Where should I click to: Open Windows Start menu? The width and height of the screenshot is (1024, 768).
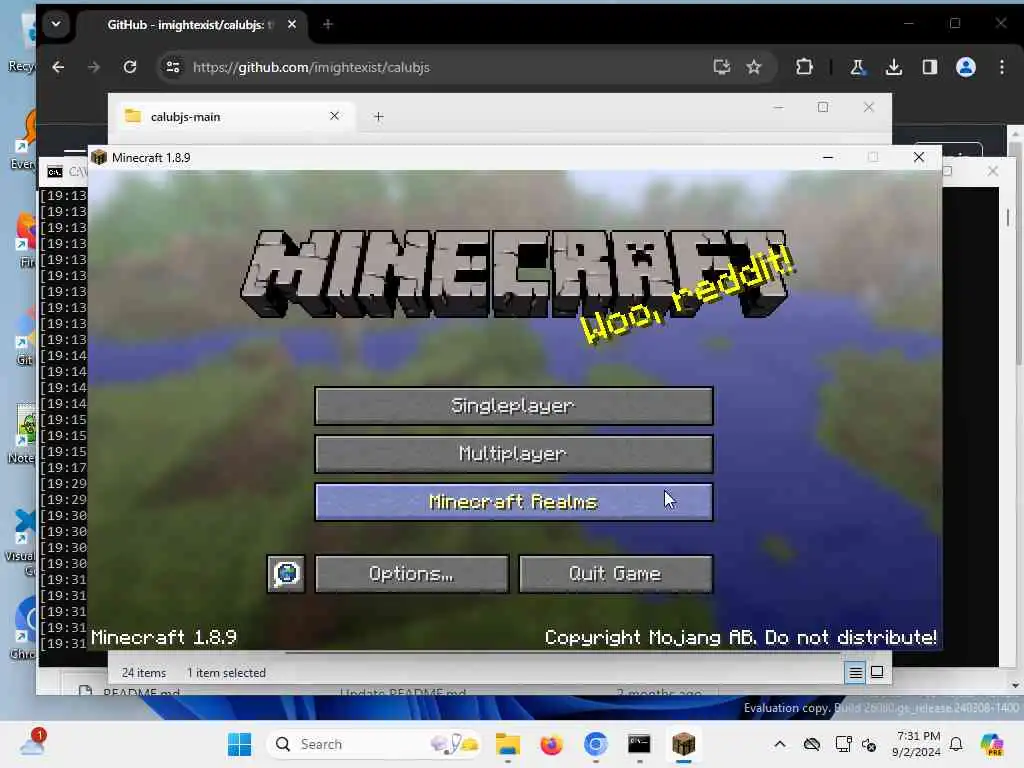240,744
